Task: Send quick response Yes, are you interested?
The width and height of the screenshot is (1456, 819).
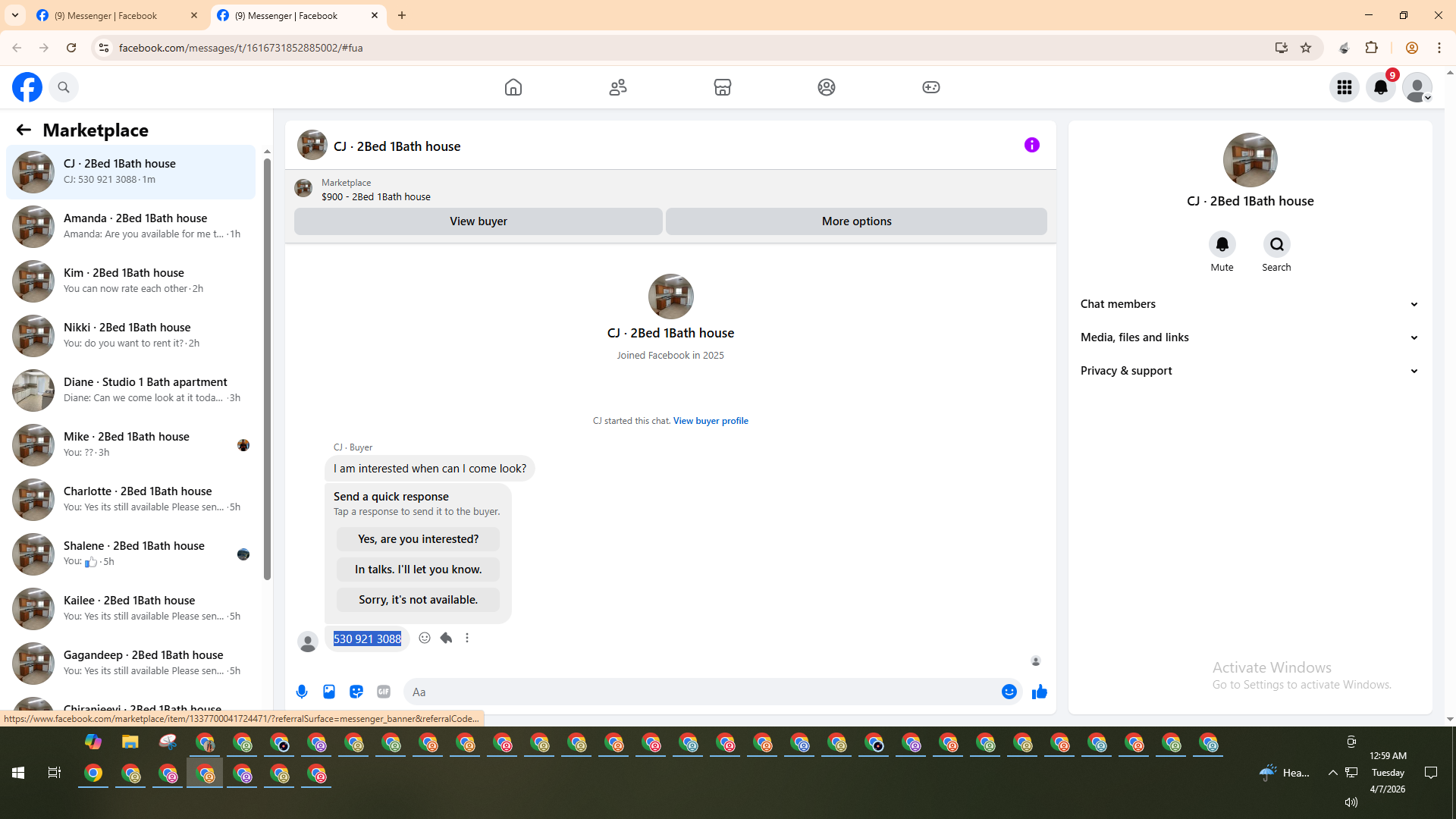Action: (419, 539)
